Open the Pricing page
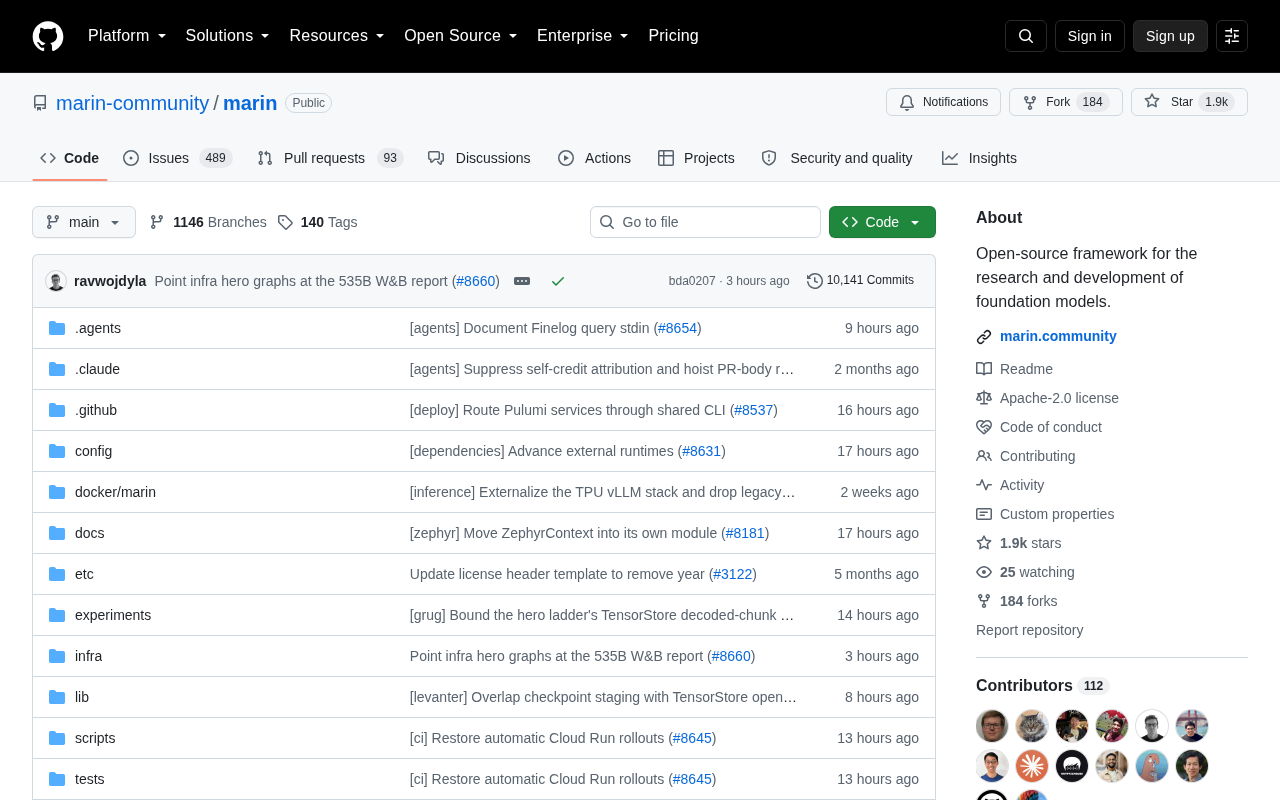The image size is (1280, 800). [x=673, y=36]
